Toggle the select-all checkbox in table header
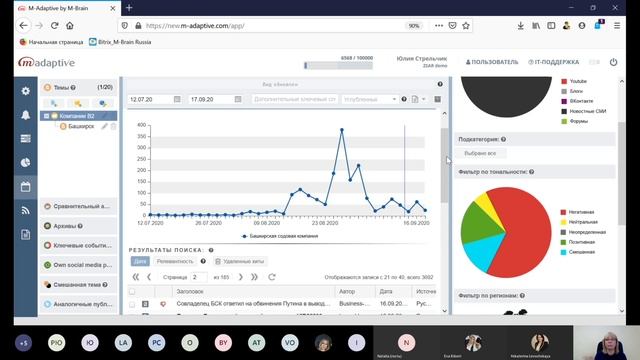This screenshot has height=360, width=640. [132, 291]
